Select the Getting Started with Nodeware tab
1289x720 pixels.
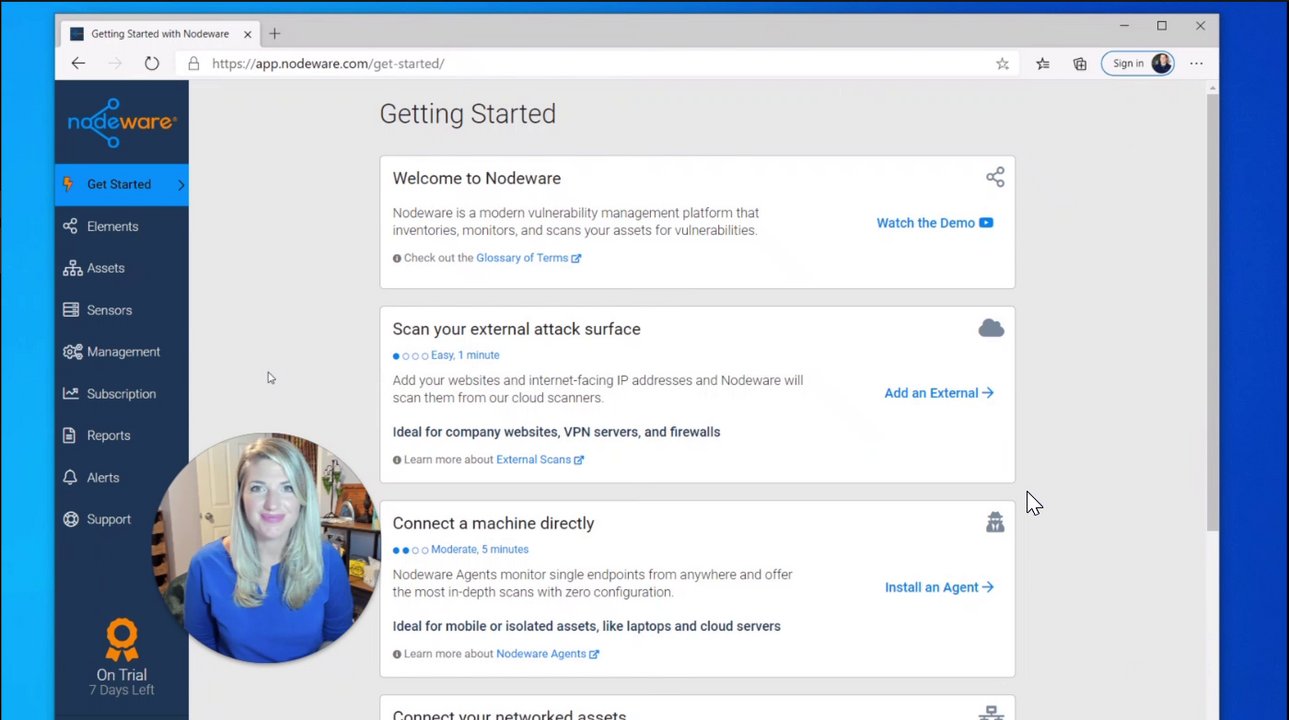coord(160,34)
